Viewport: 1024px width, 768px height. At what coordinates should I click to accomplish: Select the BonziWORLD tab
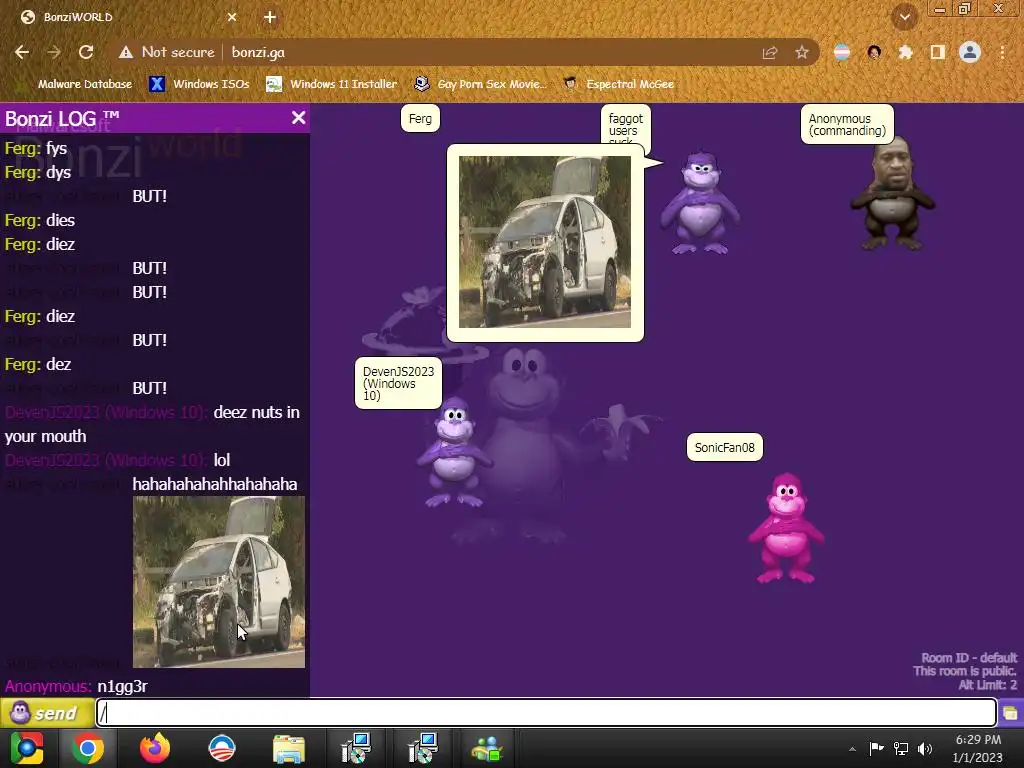tap(129, 17)
